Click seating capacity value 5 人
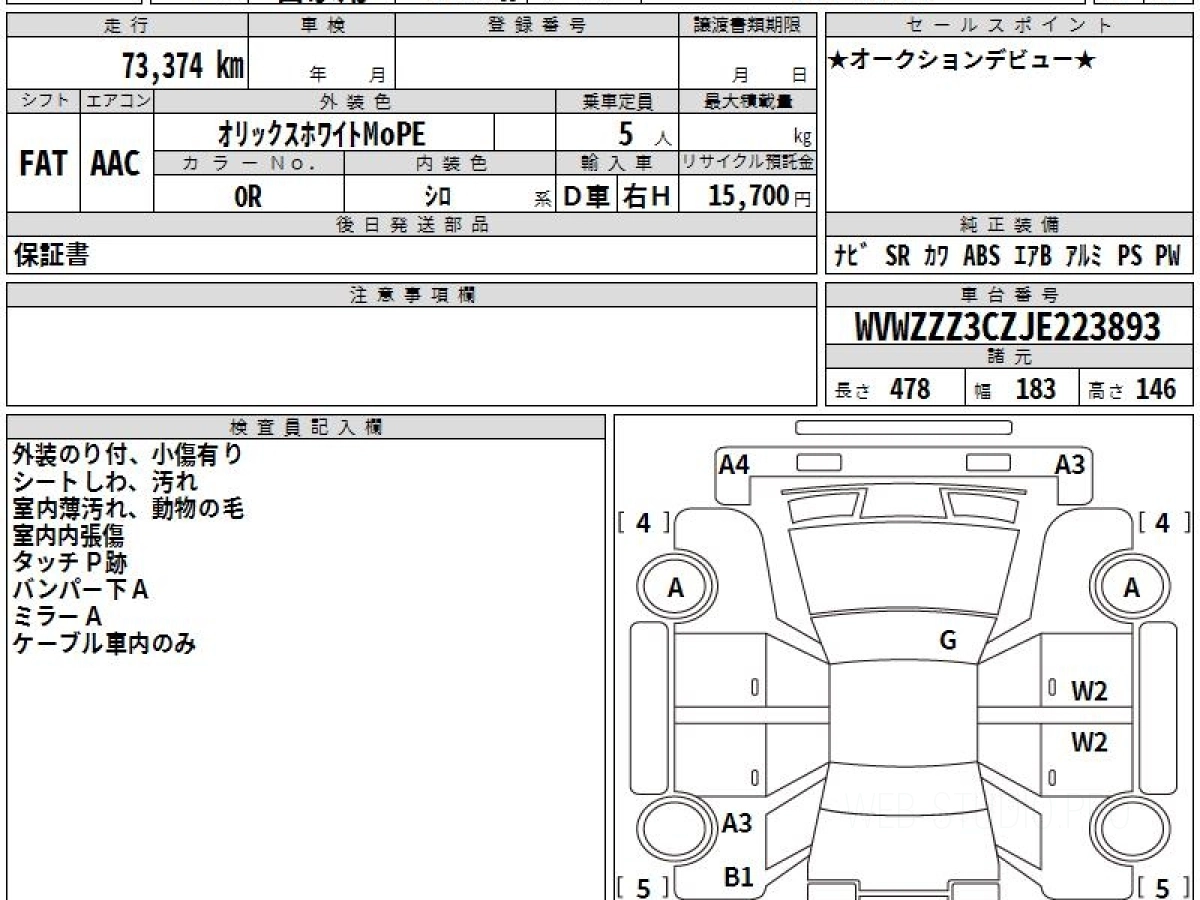1200x900 pixels. (645, 133)
